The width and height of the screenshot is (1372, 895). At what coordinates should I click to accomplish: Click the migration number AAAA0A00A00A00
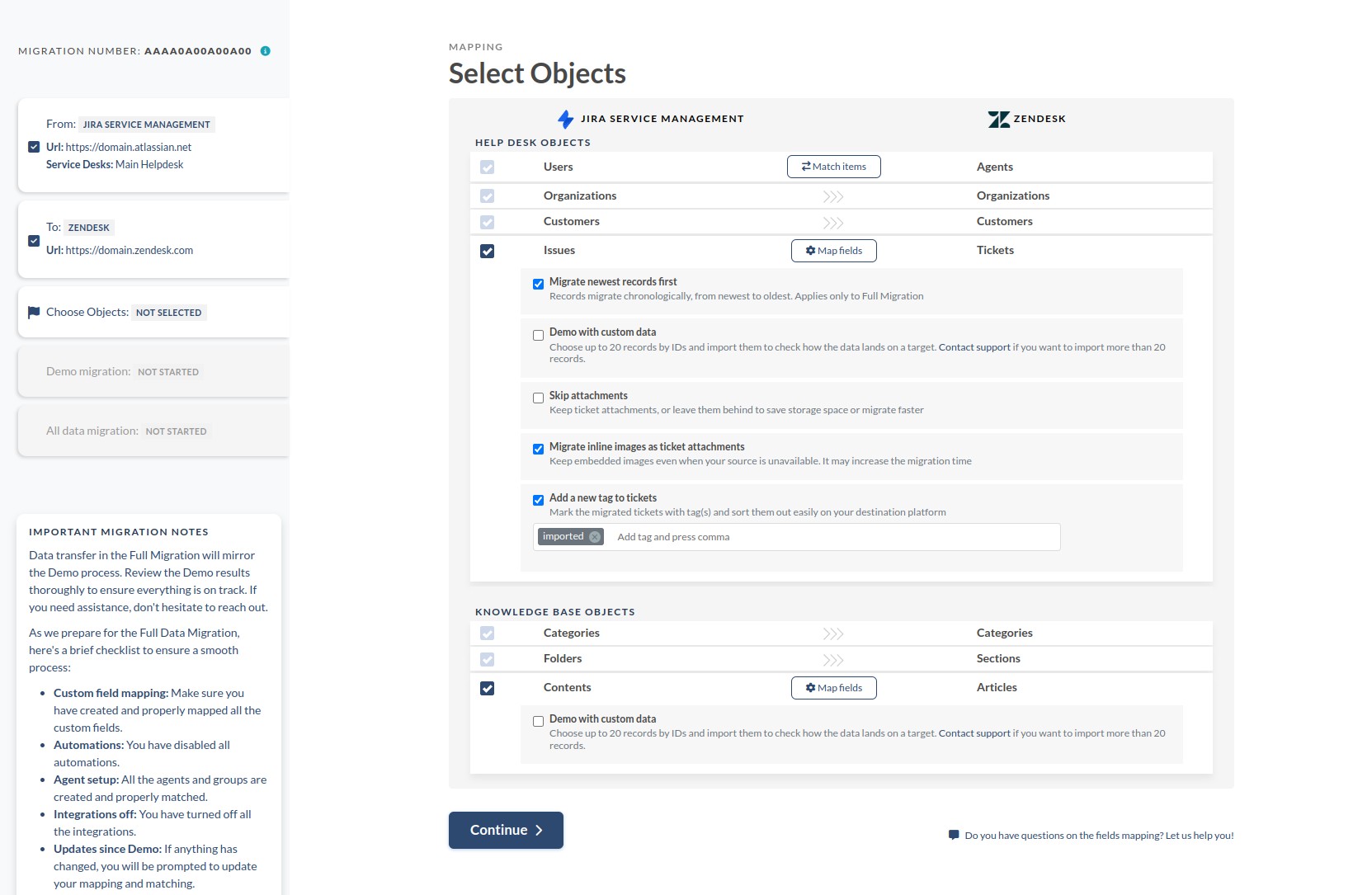tap(198, 51)
